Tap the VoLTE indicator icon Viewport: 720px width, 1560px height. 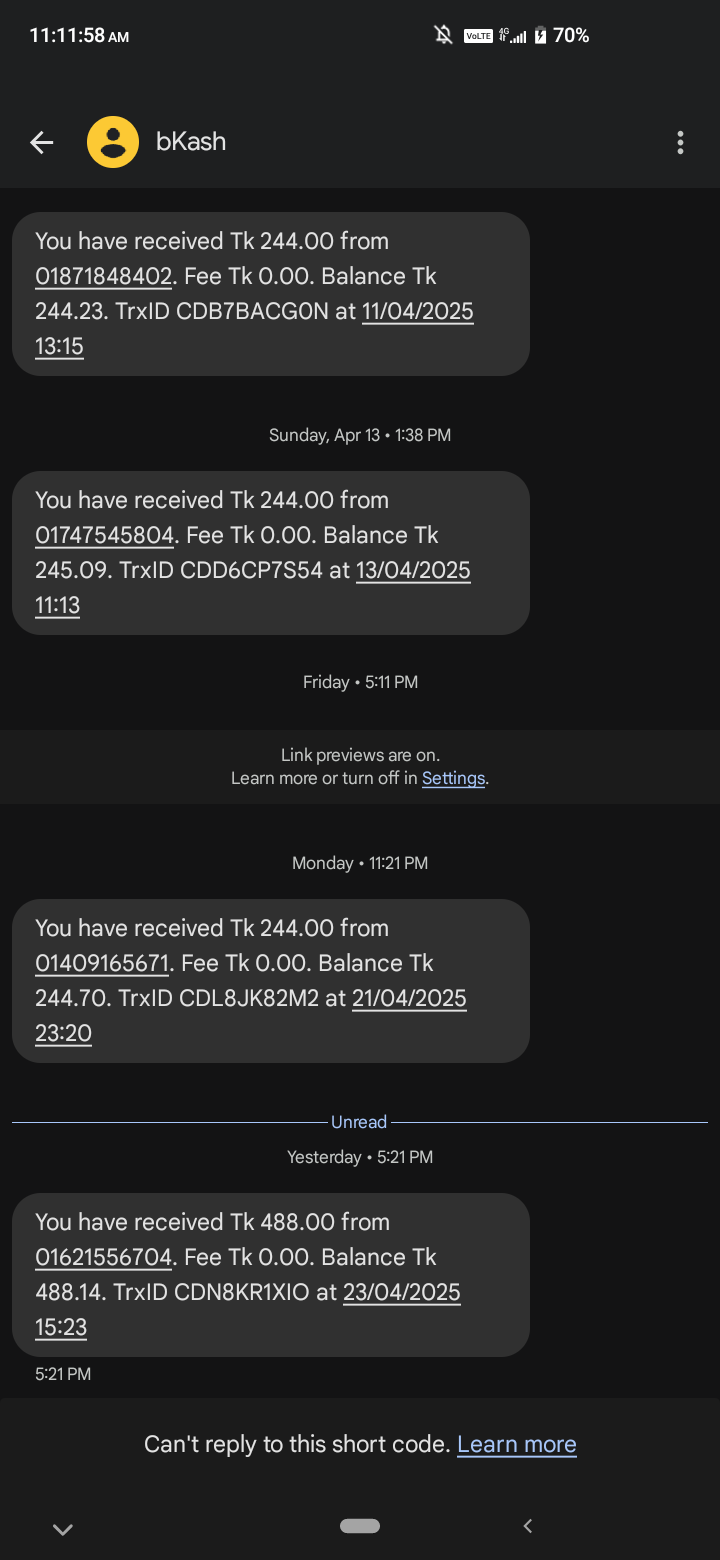pos(478,36)
